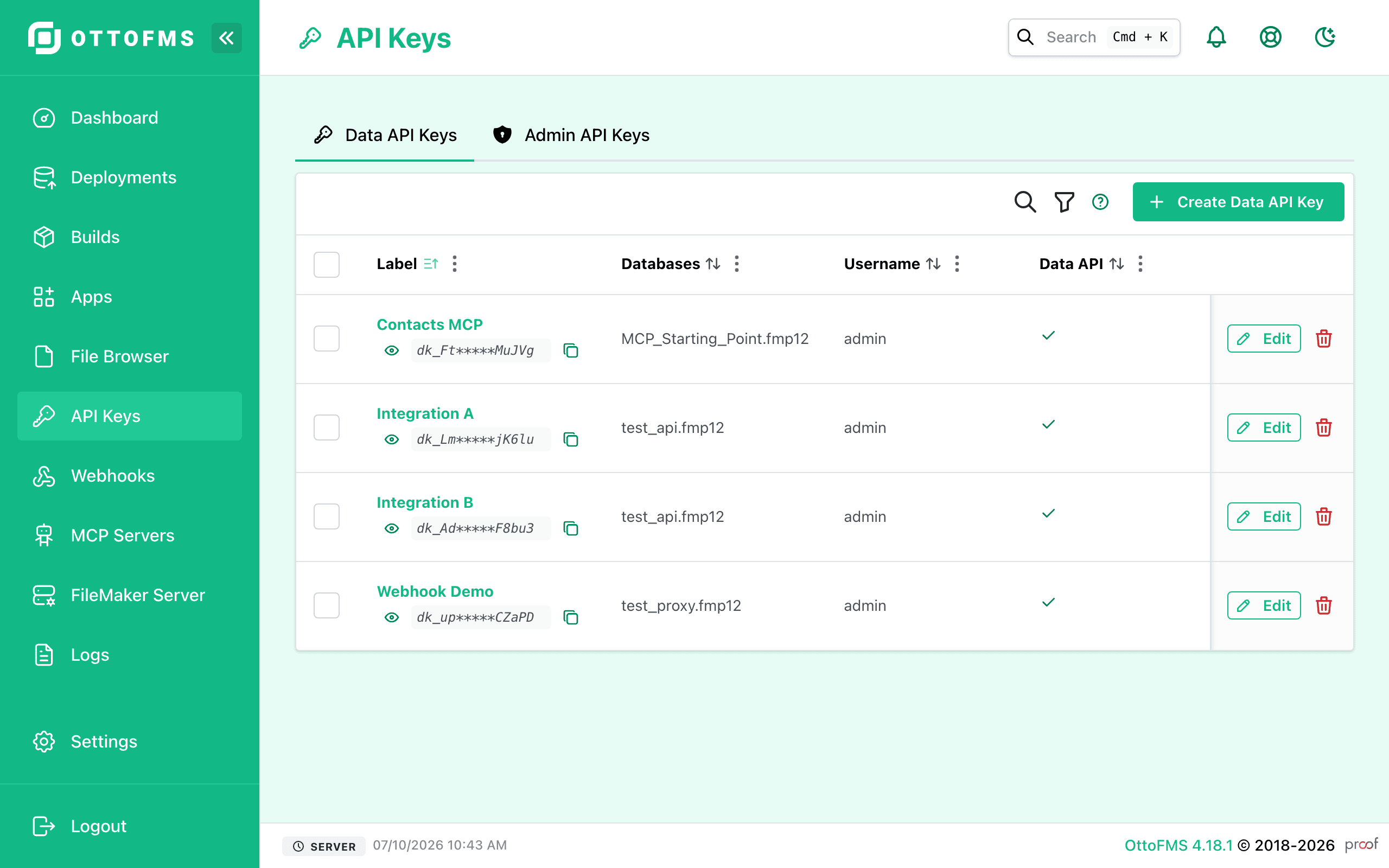Click the OttoFMS logo icon

tap(44, 38)
